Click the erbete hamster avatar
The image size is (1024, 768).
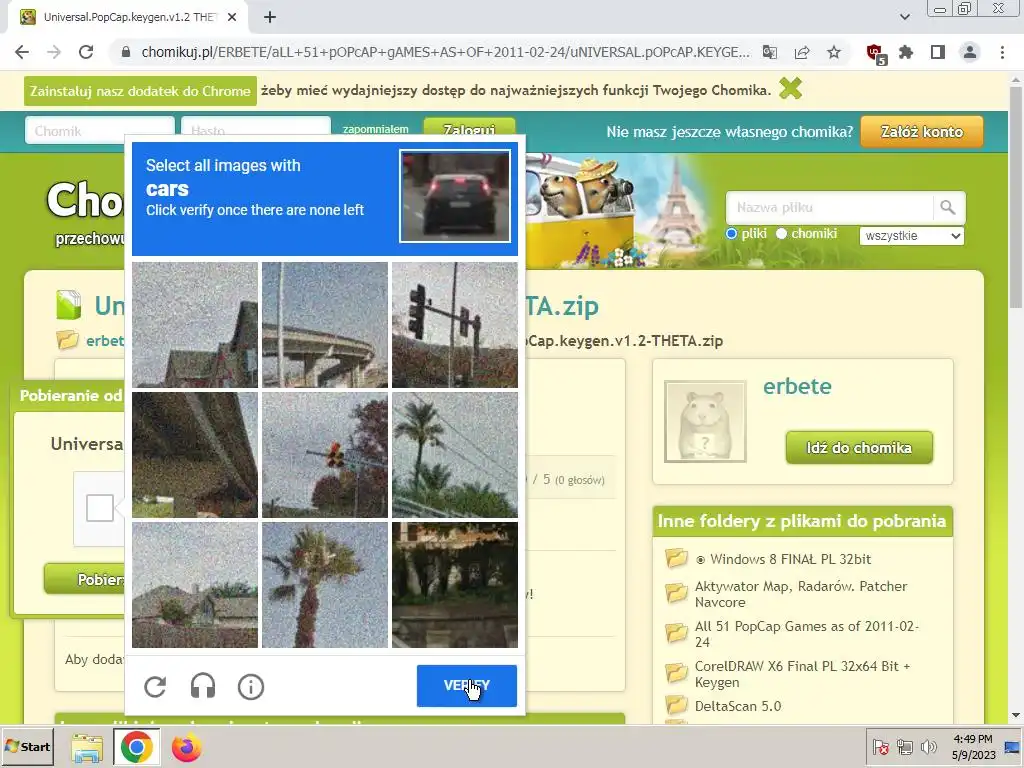point(705,422)
